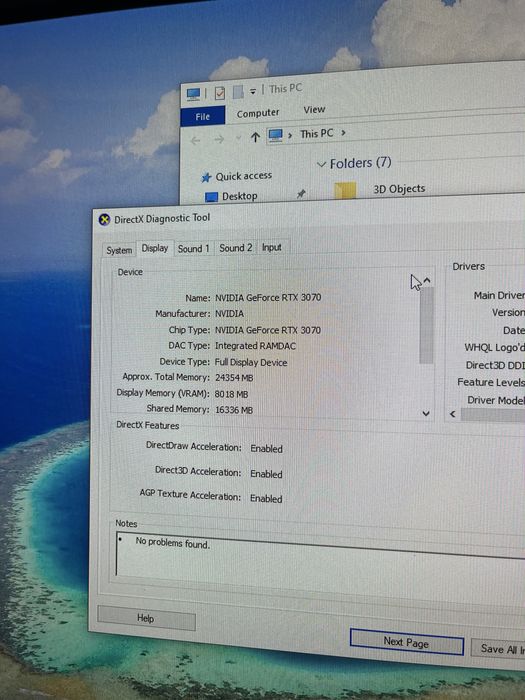Collapse the Folders (7) group
Screen dimensions: 525x700
tap(321, 165)
